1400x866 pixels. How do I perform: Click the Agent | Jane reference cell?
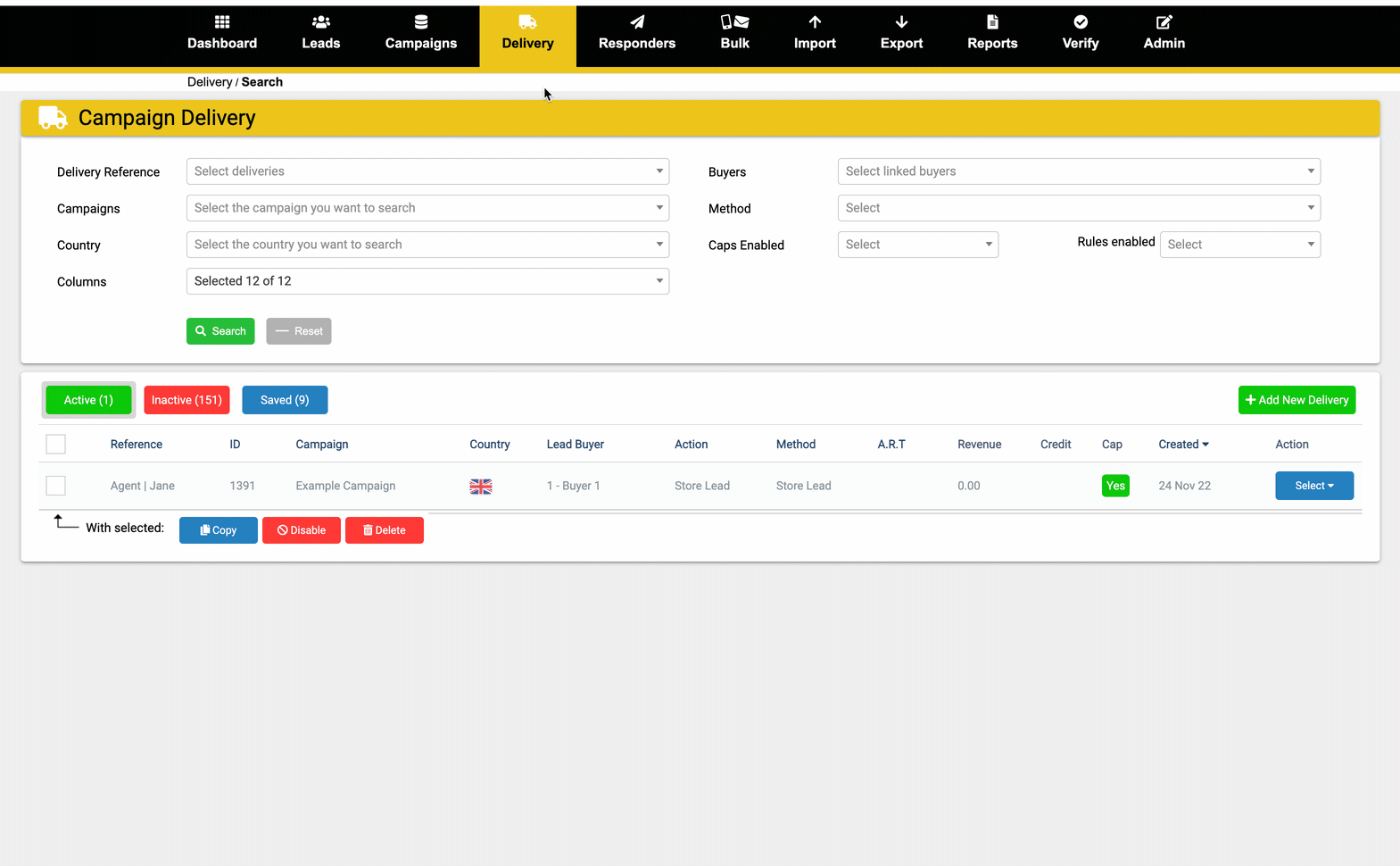pyautogui.click(x=143, y=486)
